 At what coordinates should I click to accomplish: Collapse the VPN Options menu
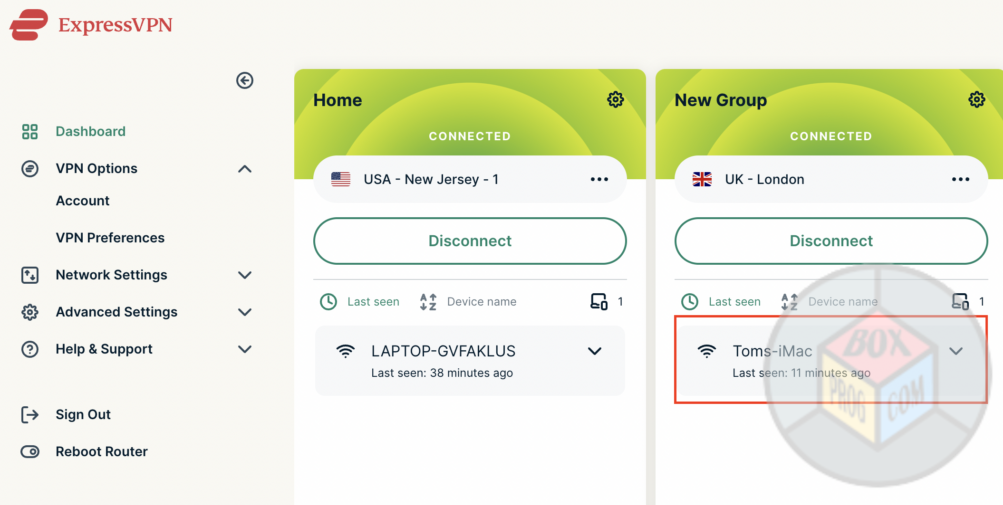point(244,169)
